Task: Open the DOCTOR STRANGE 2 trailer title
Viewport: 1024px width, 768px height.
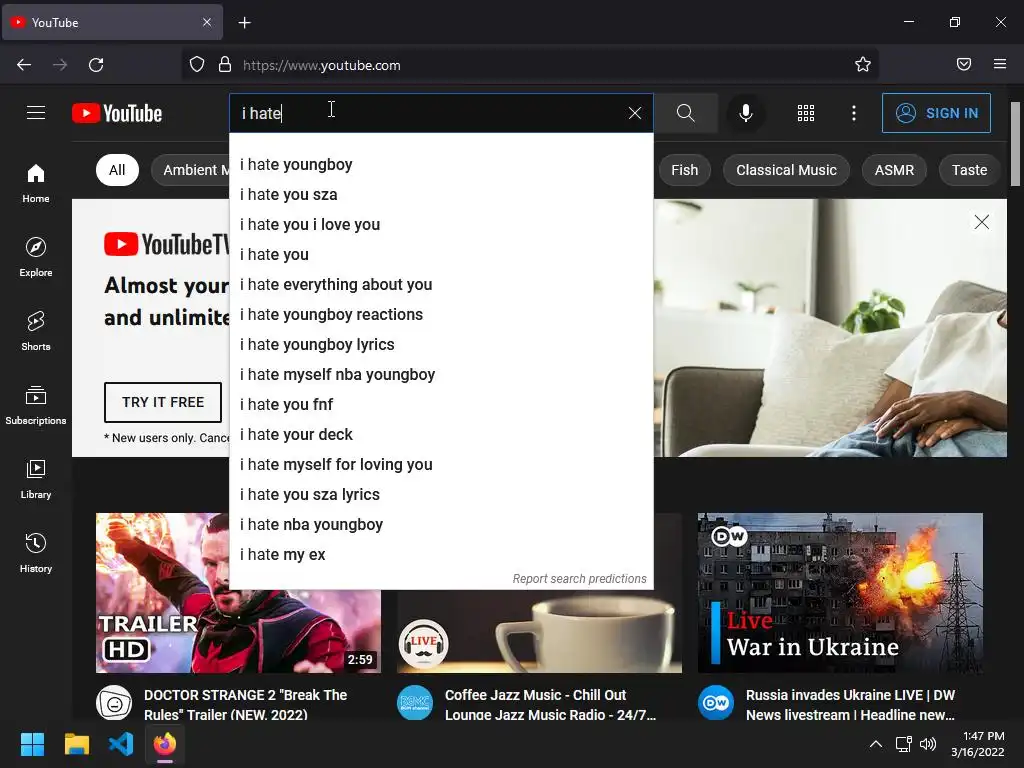Action: pos(246,705)
